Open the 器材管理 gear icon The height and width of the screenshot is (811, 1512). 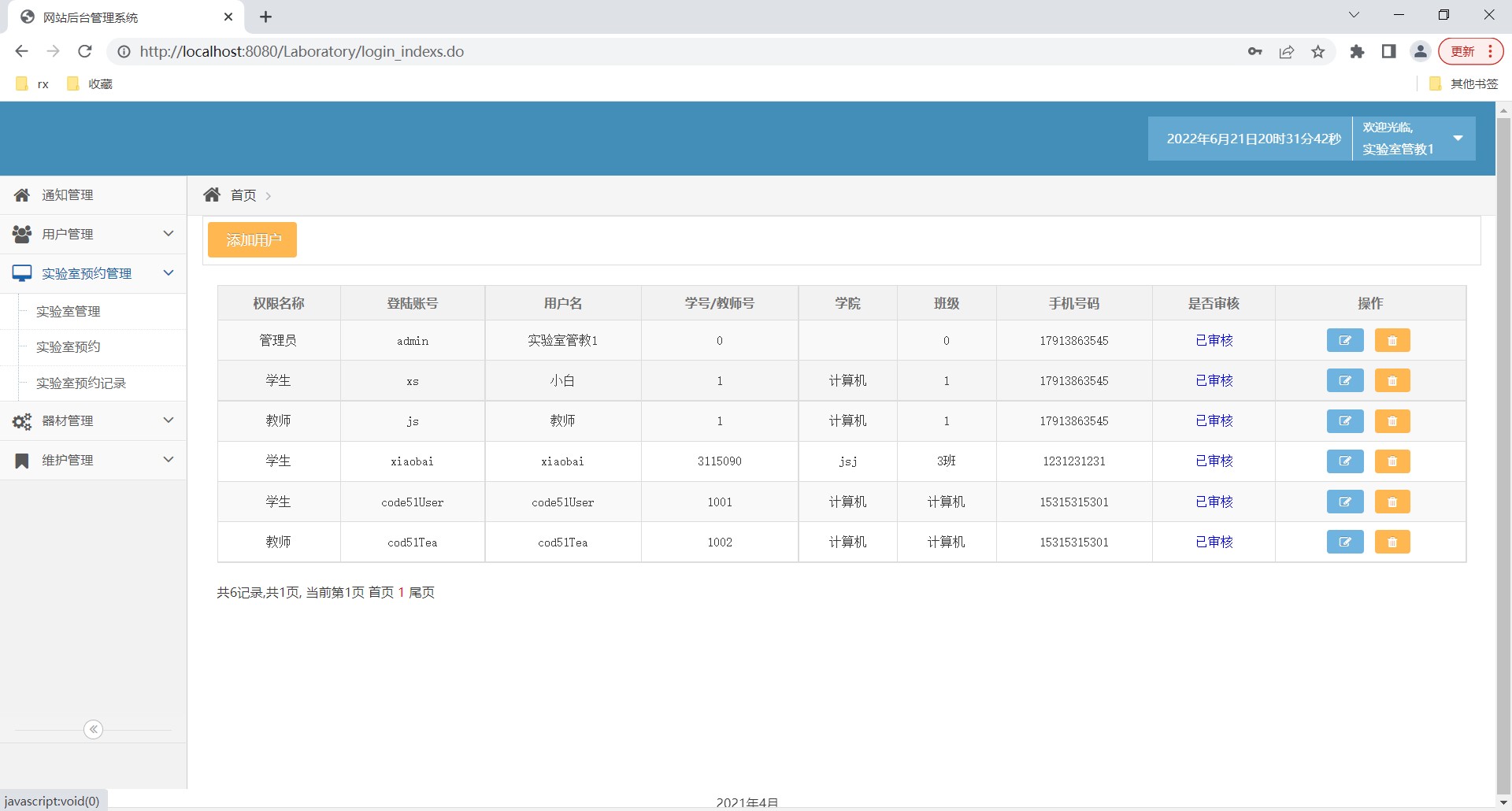coord(21,420)
